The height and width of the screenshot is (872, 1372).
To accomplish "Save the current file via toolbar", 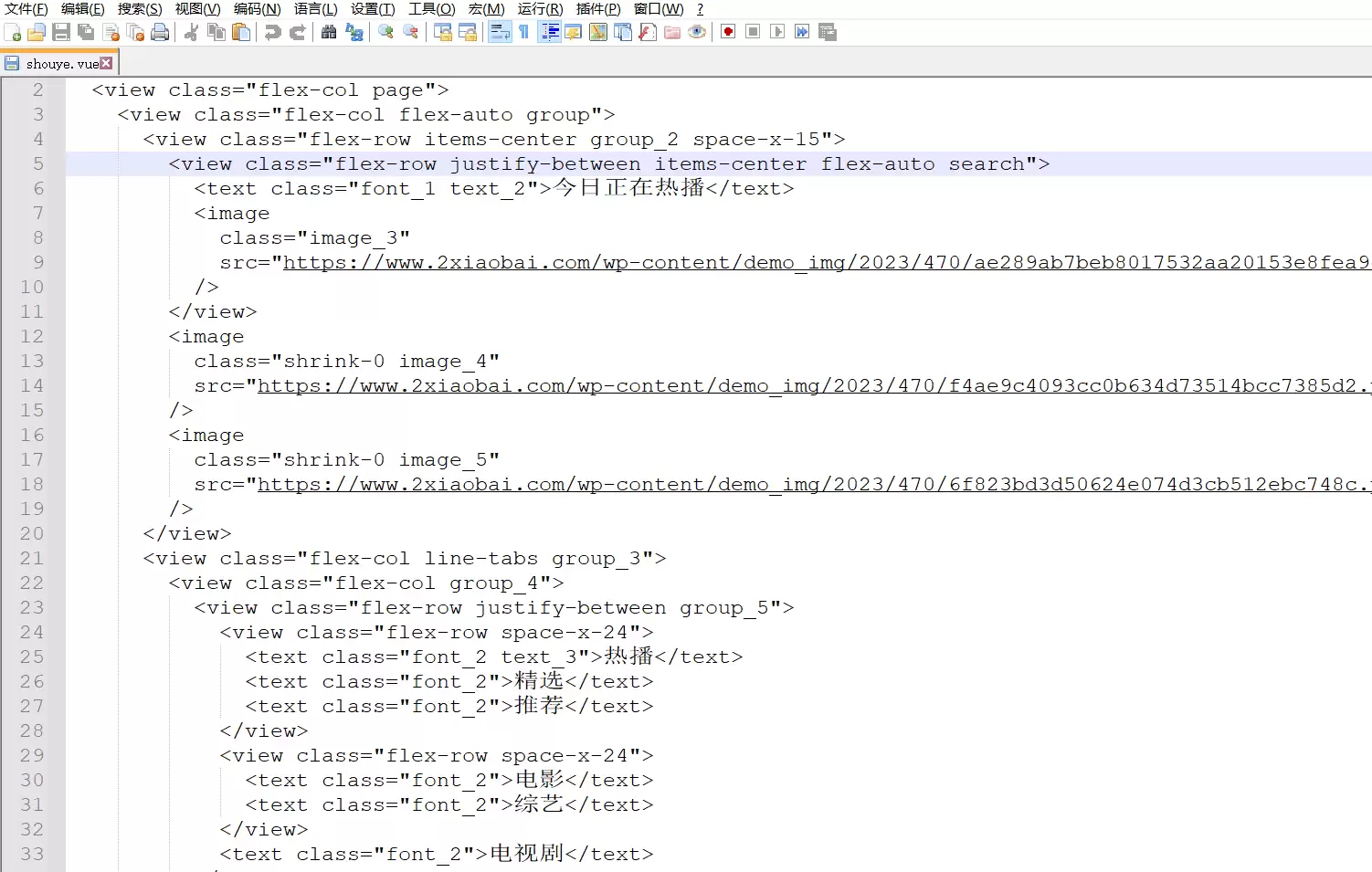I will tap(61, 32).
